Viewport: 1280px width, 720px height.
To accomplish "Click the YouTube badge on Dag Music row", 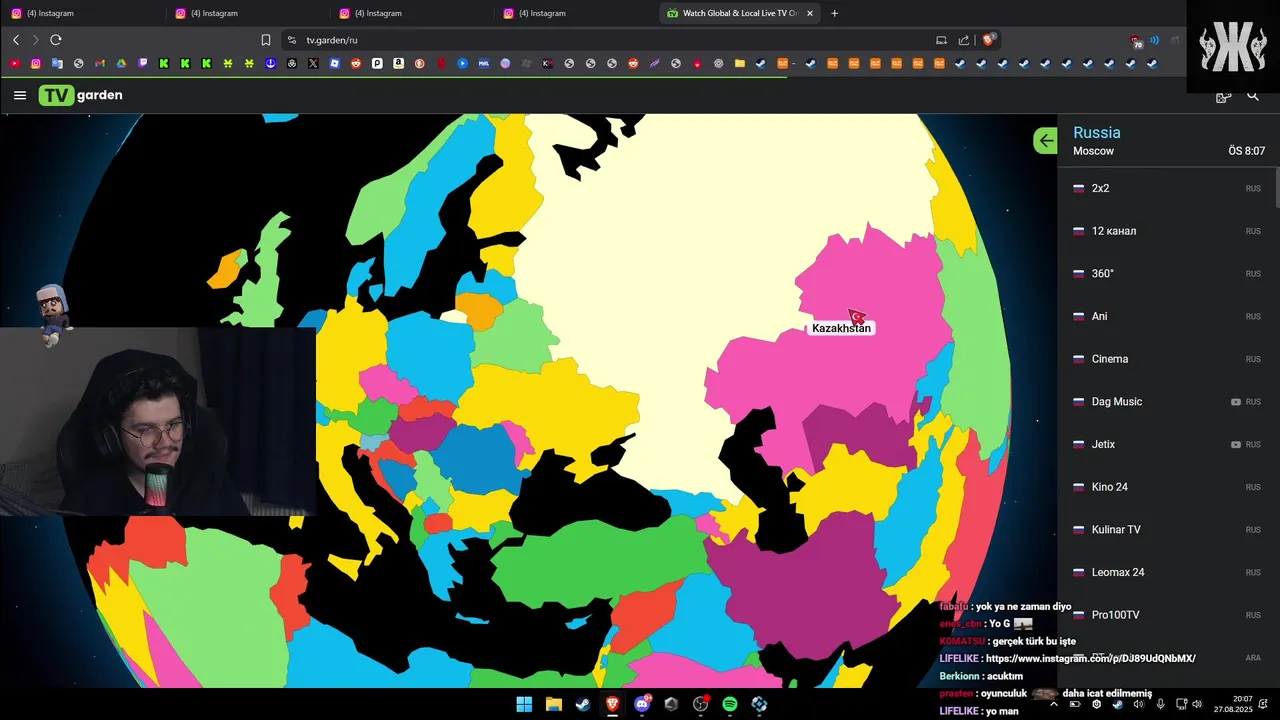I will pyautogui.click(x=1236, y=402).
